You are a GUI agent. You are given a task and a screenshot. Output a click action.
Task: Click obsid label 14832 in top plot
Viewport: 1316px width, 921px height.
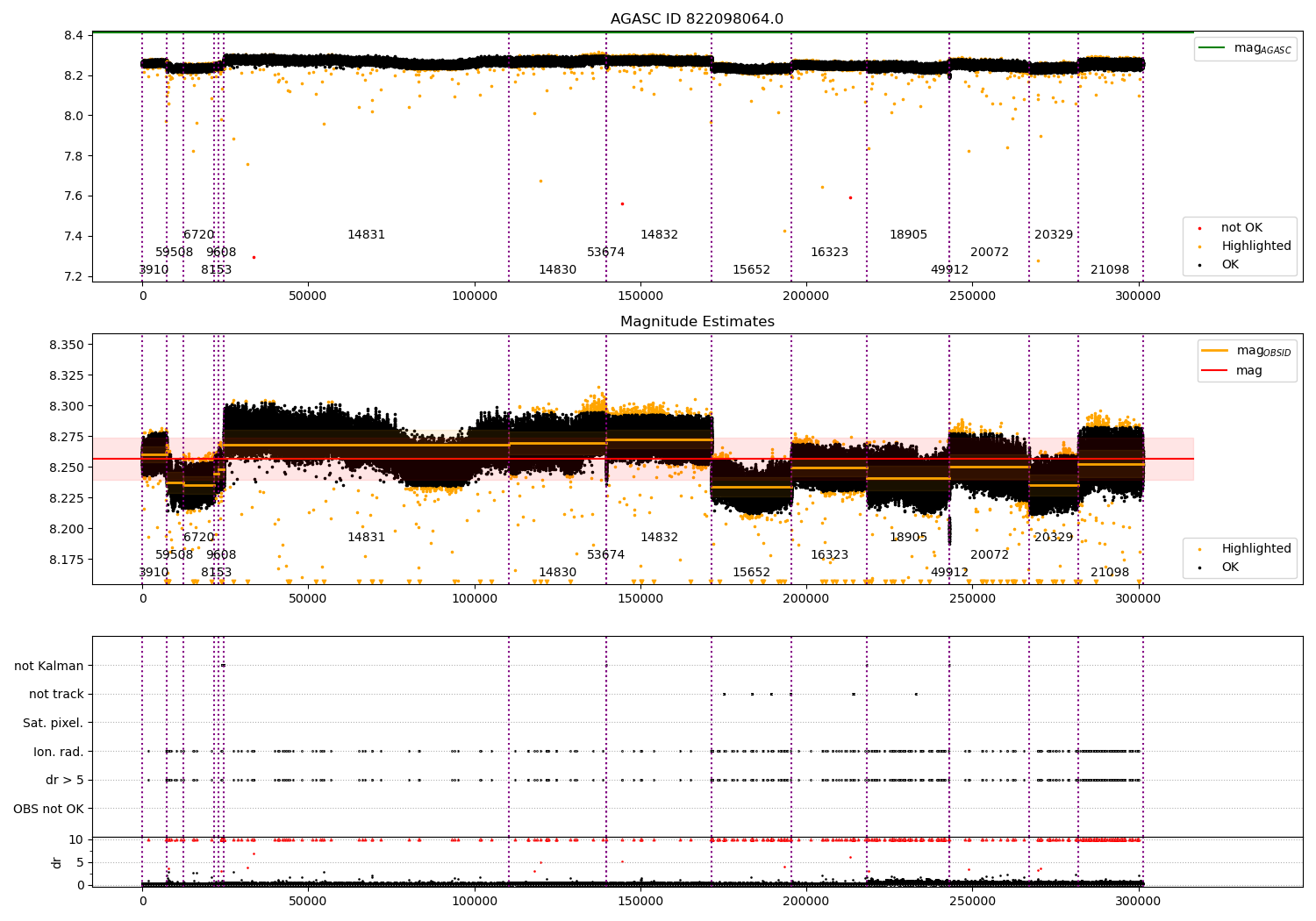[659, 235]
